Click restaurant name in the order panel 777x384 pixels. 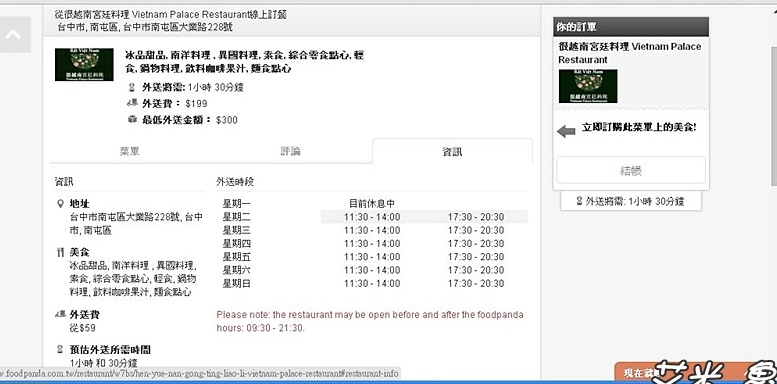click(629, 53)
